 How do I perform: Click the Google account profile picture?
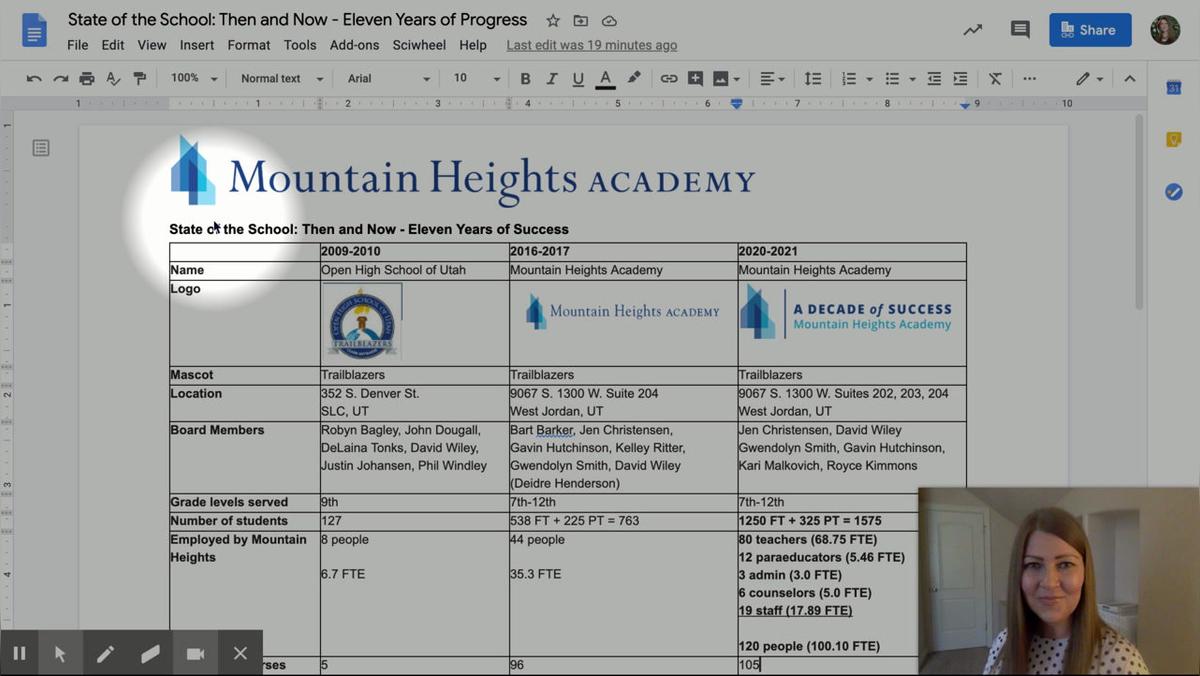click(x=1166, y=30)
